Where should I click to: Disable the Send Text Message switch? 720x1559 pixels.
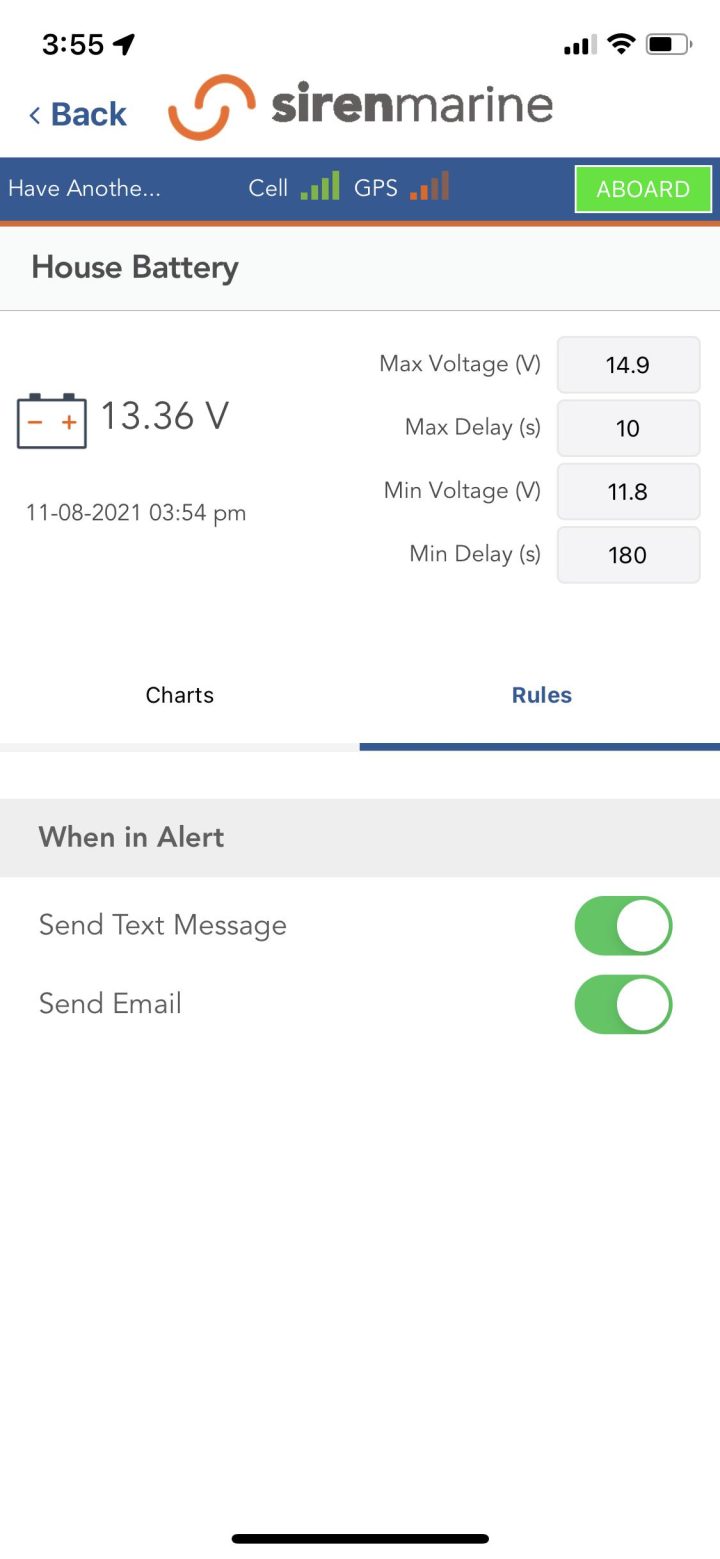pyautogui.click(x=623, y=925)
